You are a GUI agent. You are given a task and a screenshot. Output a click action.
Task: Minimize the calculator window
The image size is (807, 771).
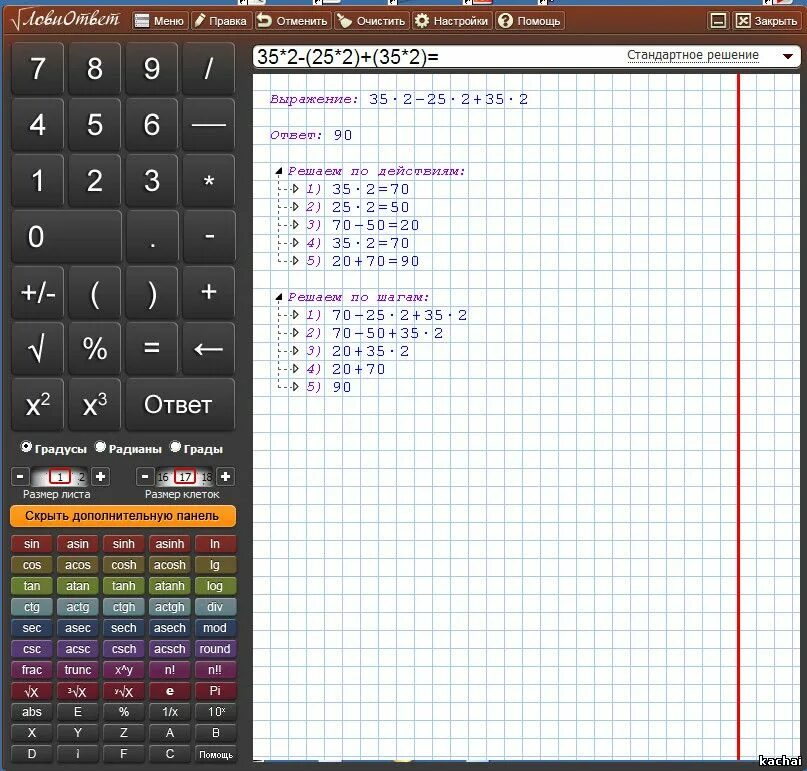click(718, 21)
